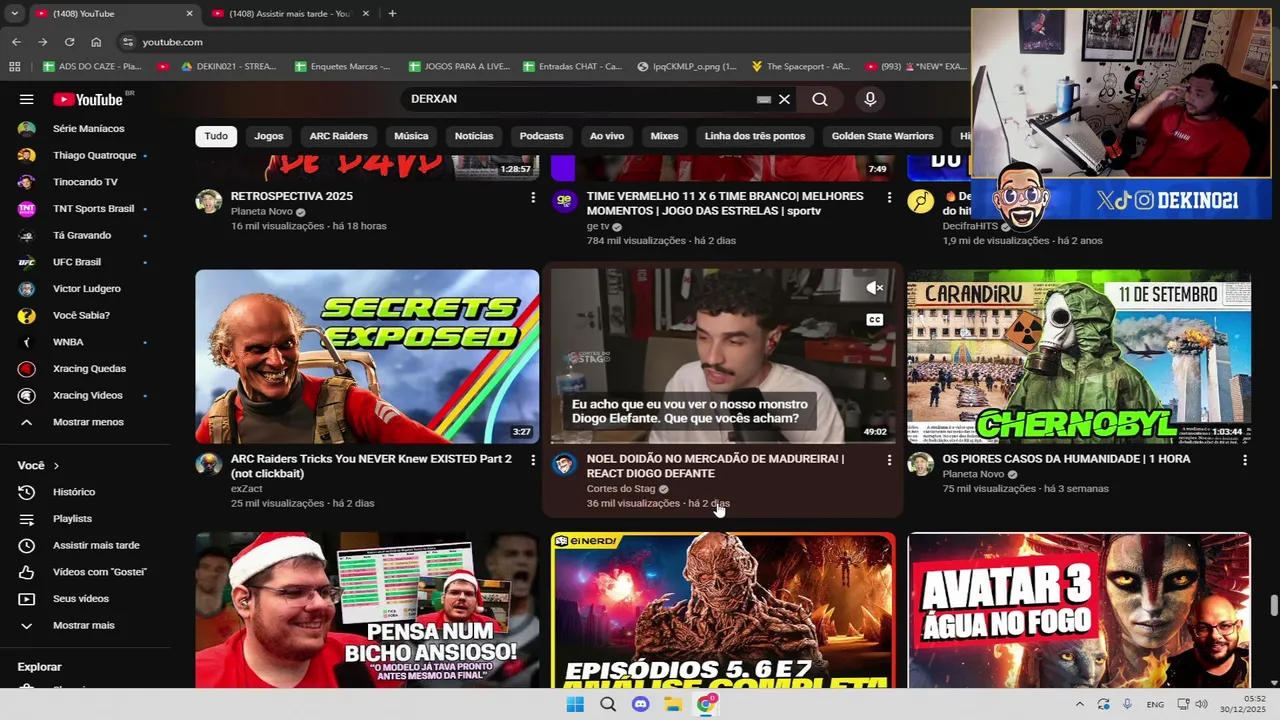Select the ARC Raiders filter chip
This screenshot has width=1280, height=720.
coord(339,136)
